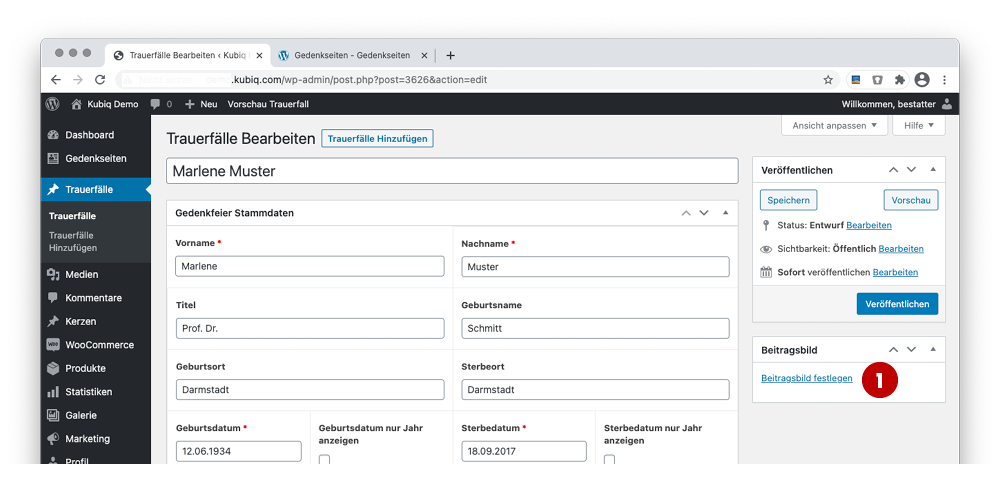The width and height of the screenshot is (1000, 500).
Task: Collapse the Veröffentlichen panel toggle arrow
Action: 933,170
